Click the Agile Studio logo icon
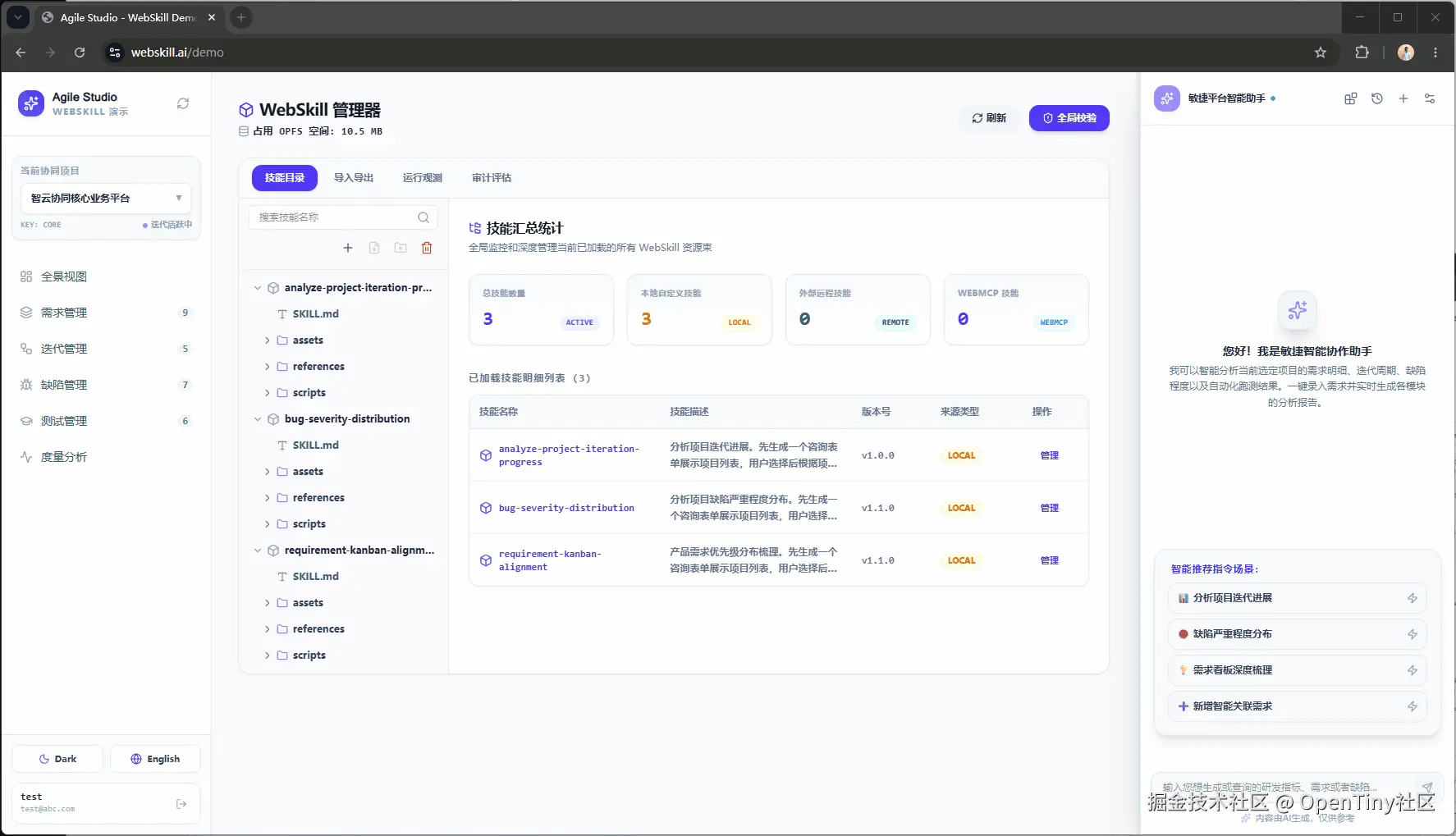This screenshot has width=1456, height=836. click(31, 103)
